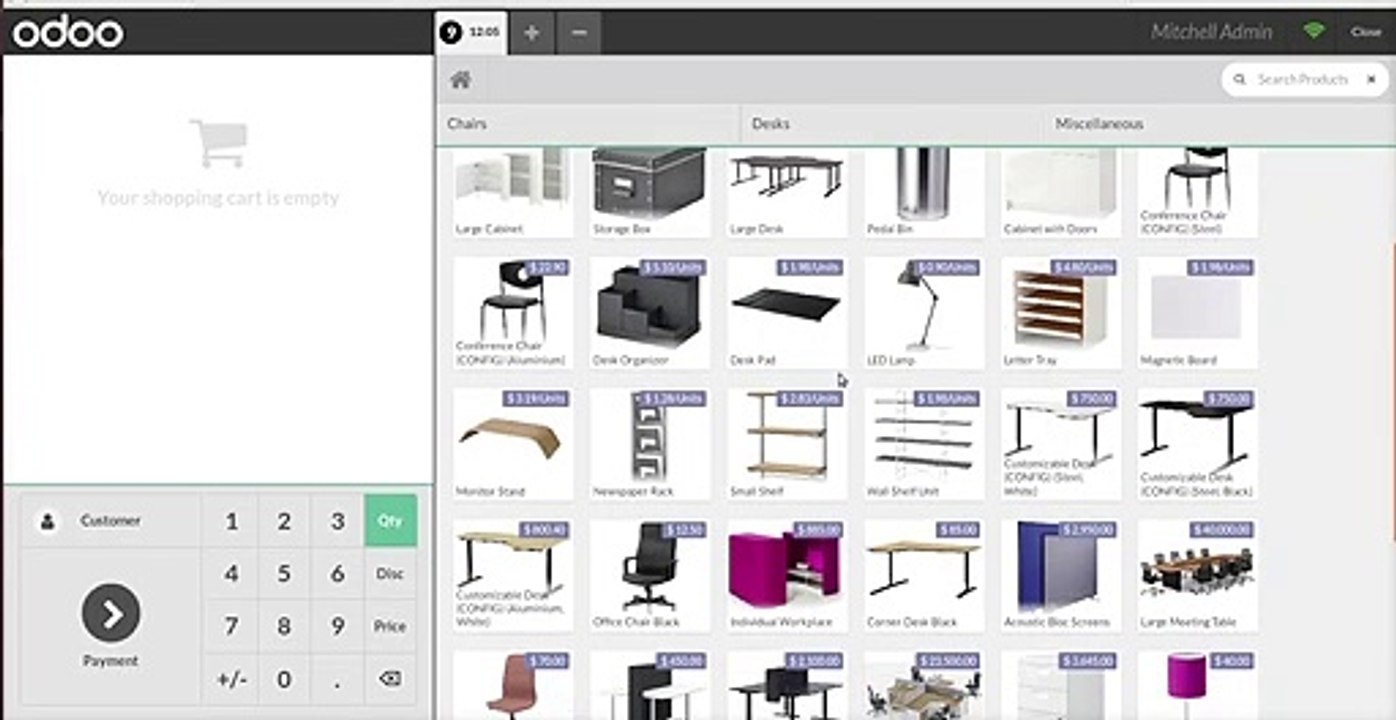
Task: Tap numpad key 1
Action: (x=231, y=521)
